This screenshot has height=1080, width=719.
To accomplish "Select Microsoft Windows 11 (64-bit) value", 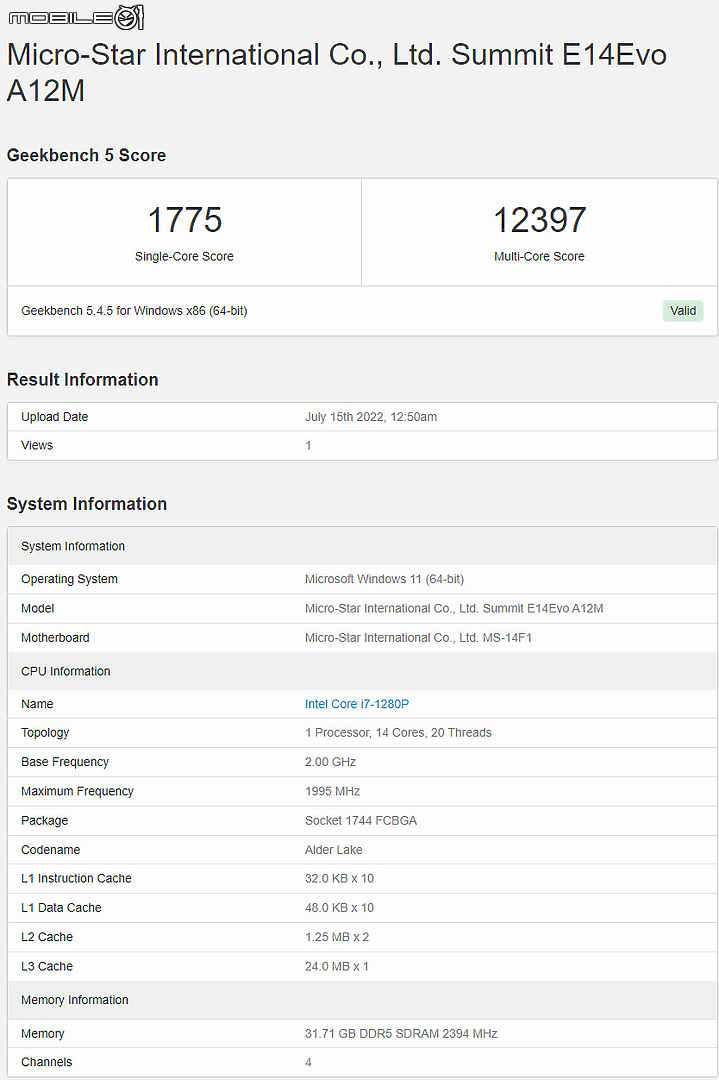I will [384, 579].
